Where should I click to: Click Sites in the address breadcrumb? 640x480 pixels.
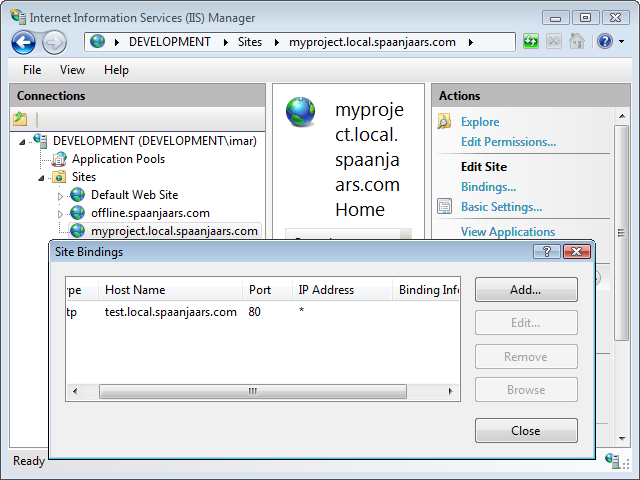point(250,42)
